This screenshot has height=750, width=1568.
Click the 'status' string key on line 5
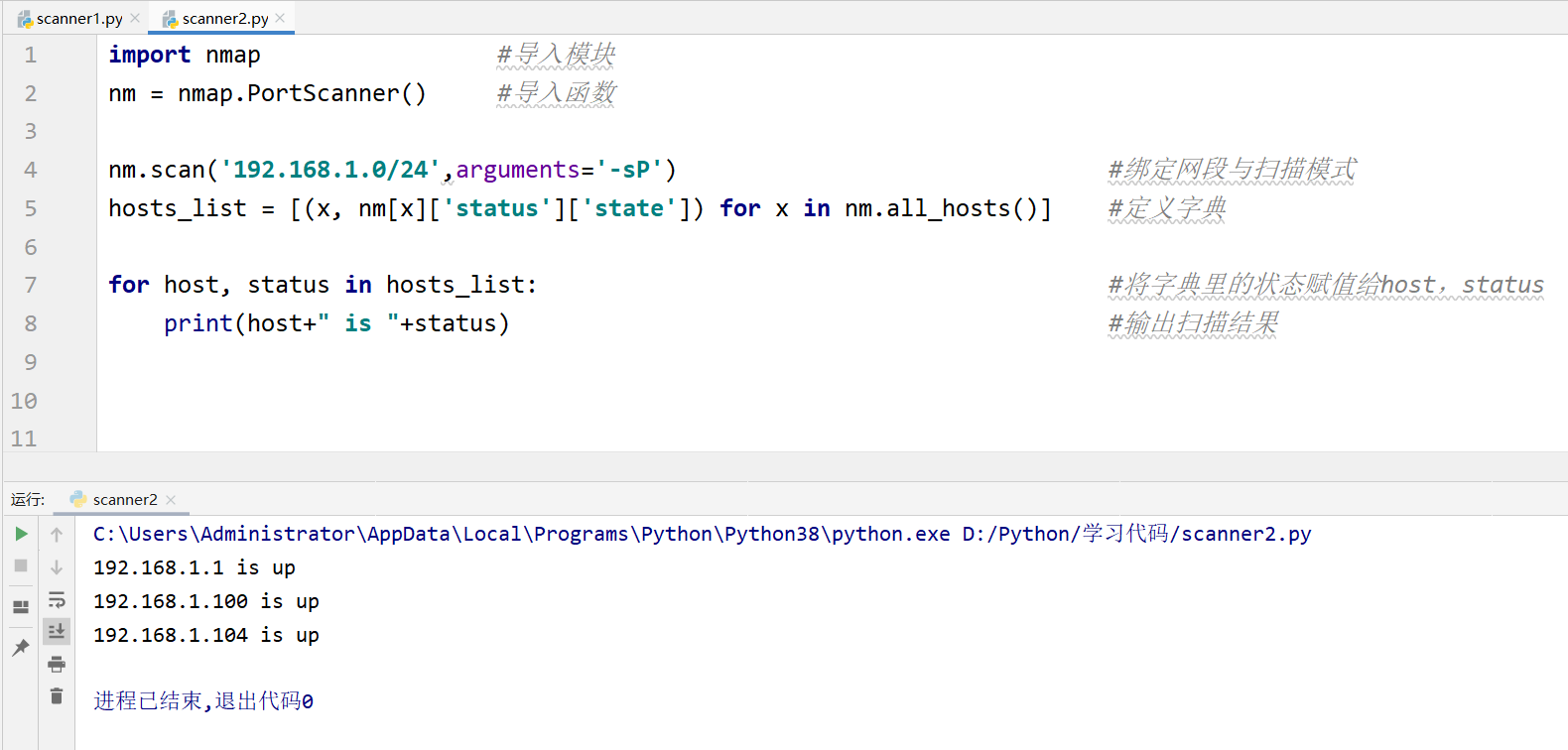pyautogui.click(x=497, y=208)
